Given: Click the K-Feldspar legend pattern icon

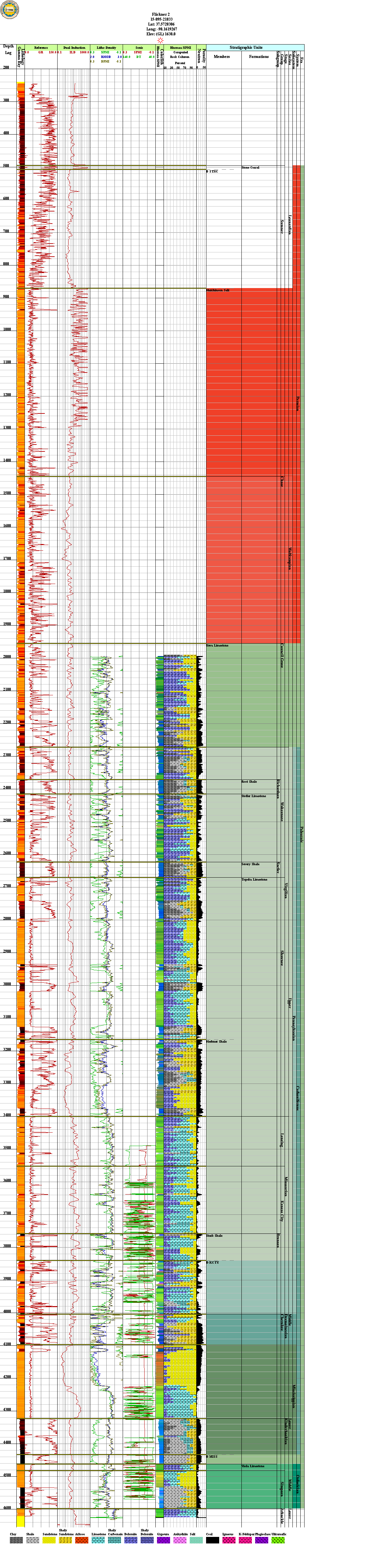Looking at the screenshot, I should click(246, 1540).
